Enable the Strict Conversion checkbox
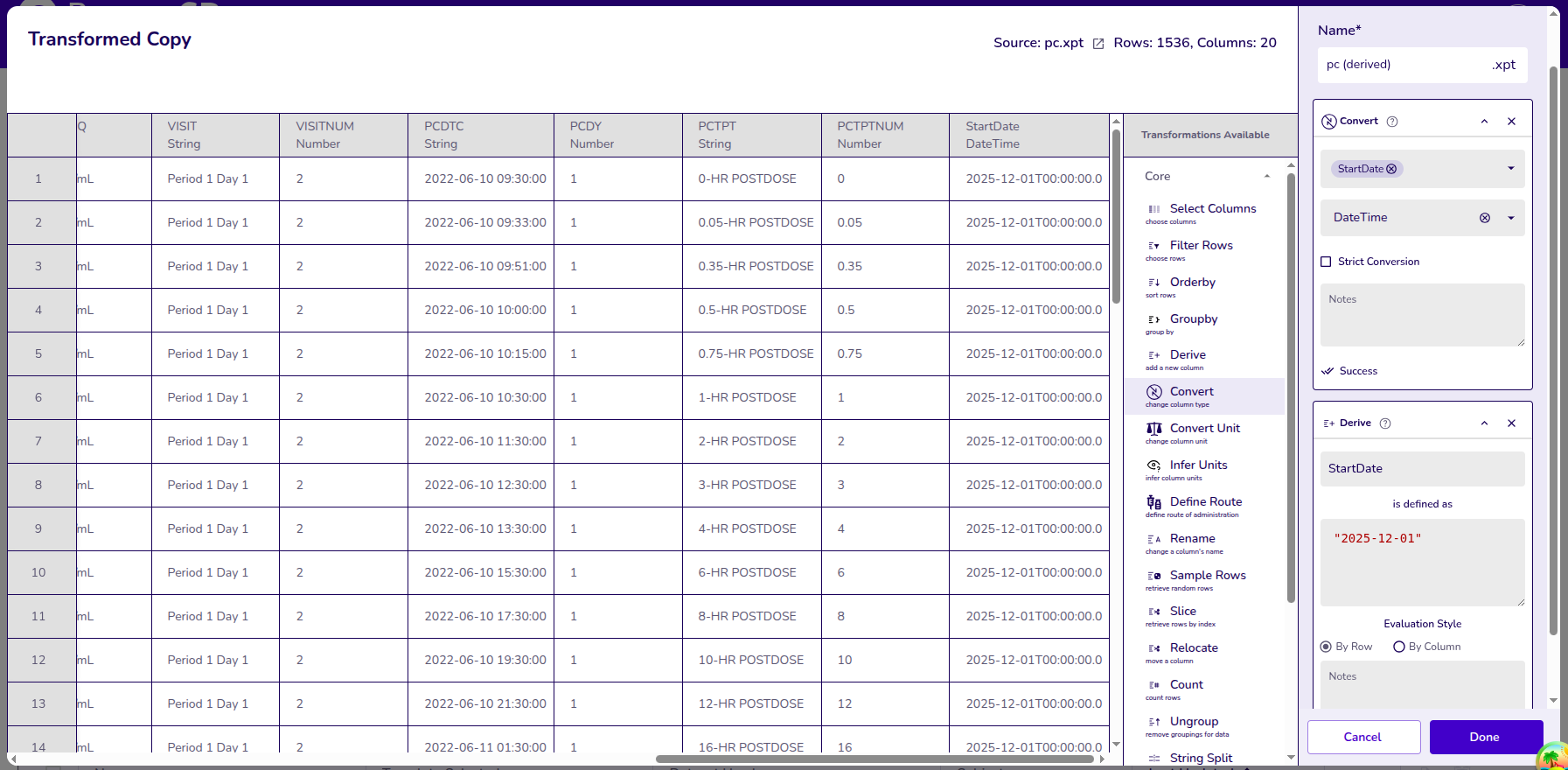This screenshot has width=1568, height=770. [x=1326, y=262]
